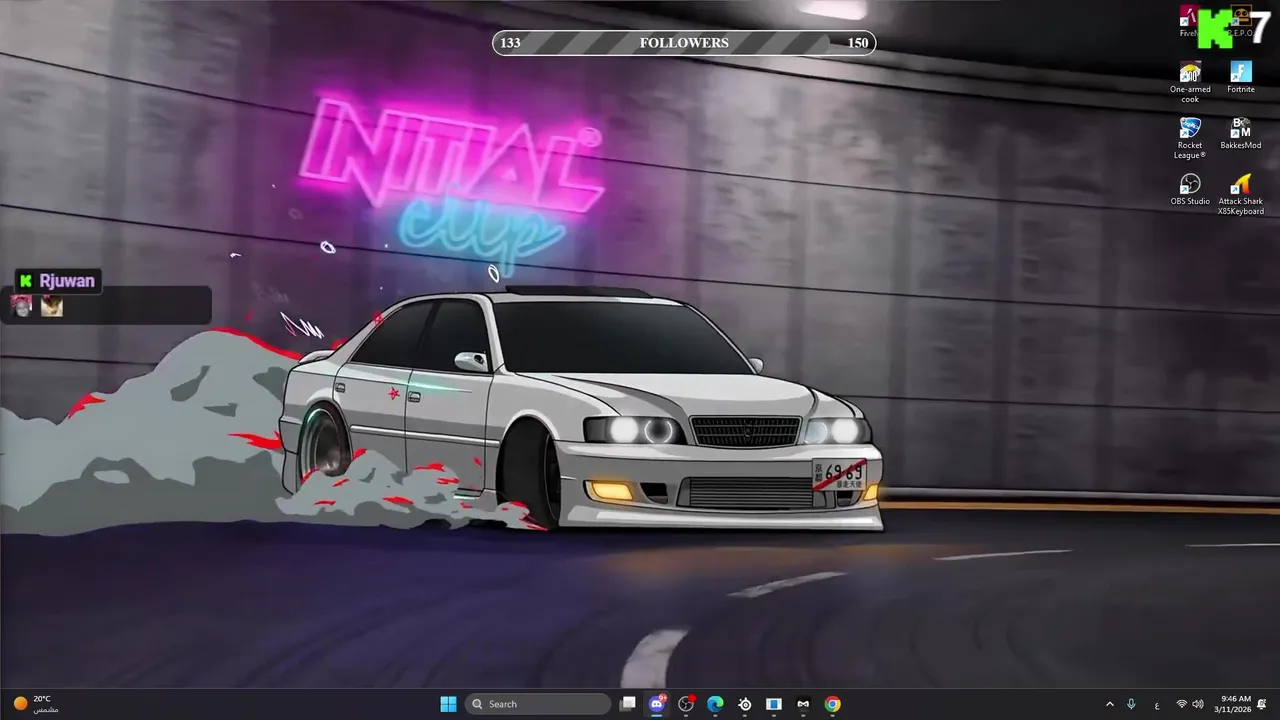Open OBS Studio from the taskbar
The height and width of the screenshot is (720, 1280).
click(686, 704)
